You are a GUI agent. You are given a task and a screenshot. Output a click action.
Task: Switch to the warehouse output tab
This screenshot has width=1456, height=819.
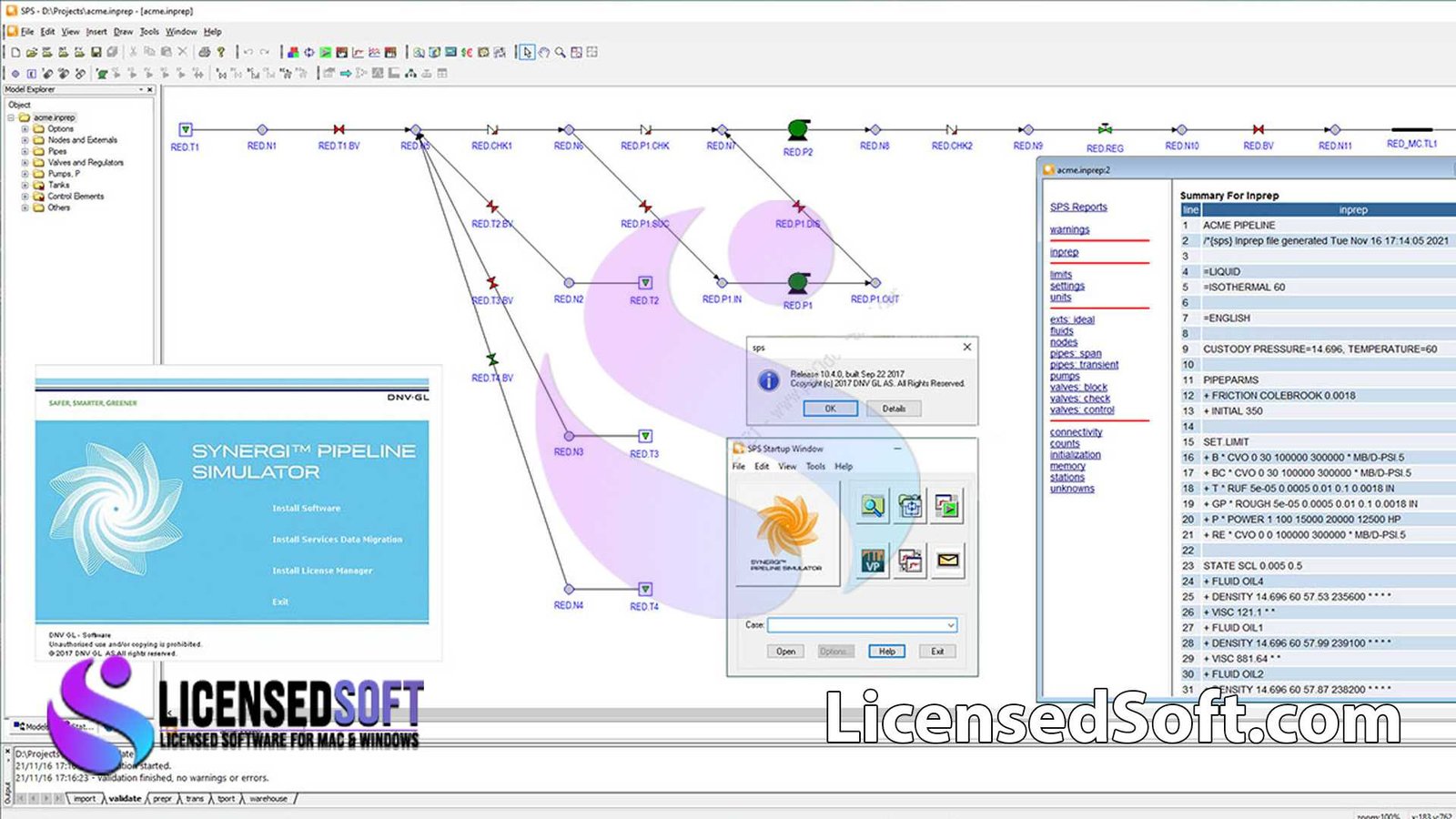click(268, 799)
